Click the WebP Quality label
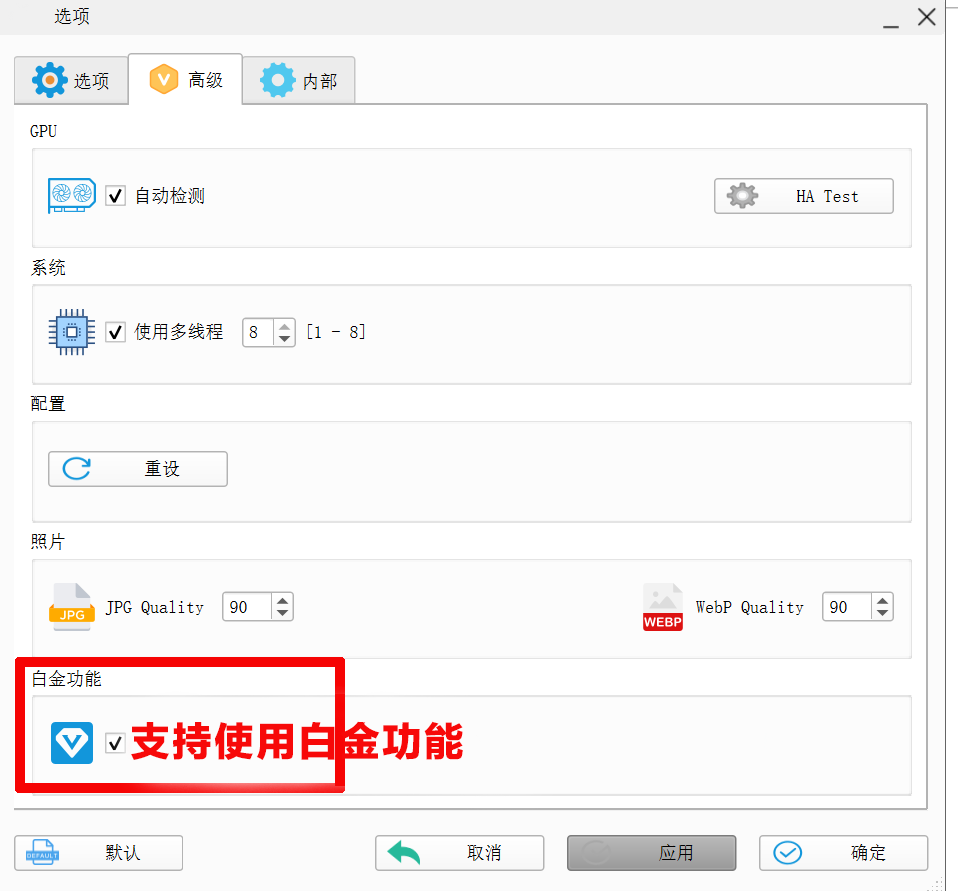 tap(750, 607)
